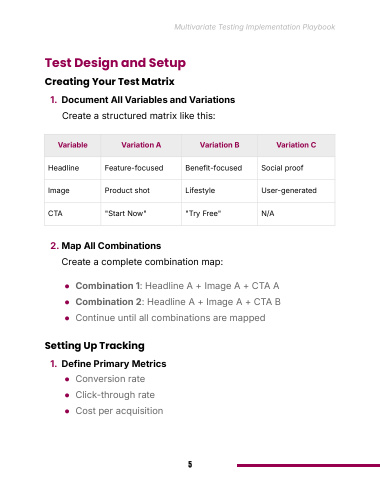
Task: Select the Combination 1 bullet text
Action: tap(177, 286)
